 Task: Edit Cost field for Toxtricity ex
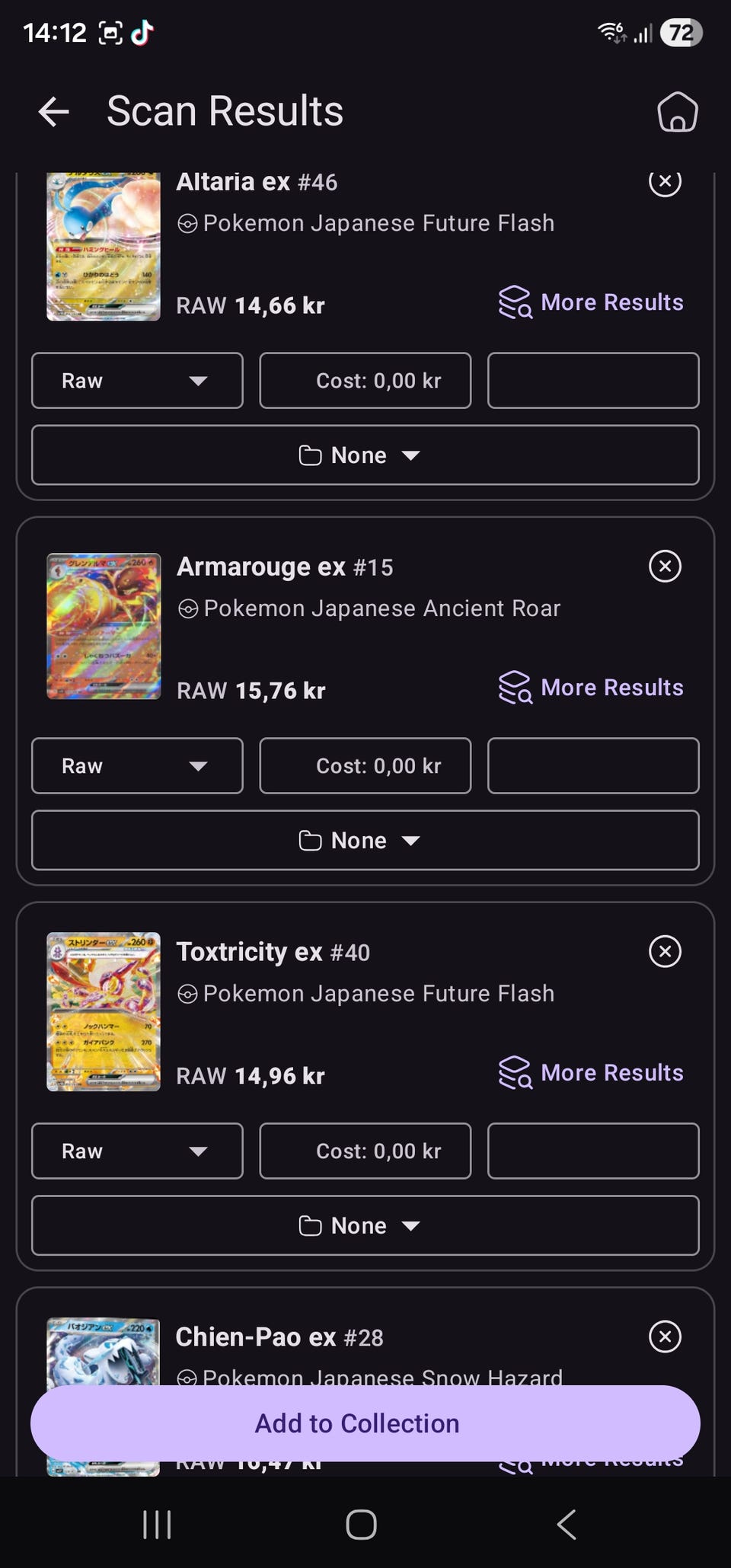tap(365, 1151)
